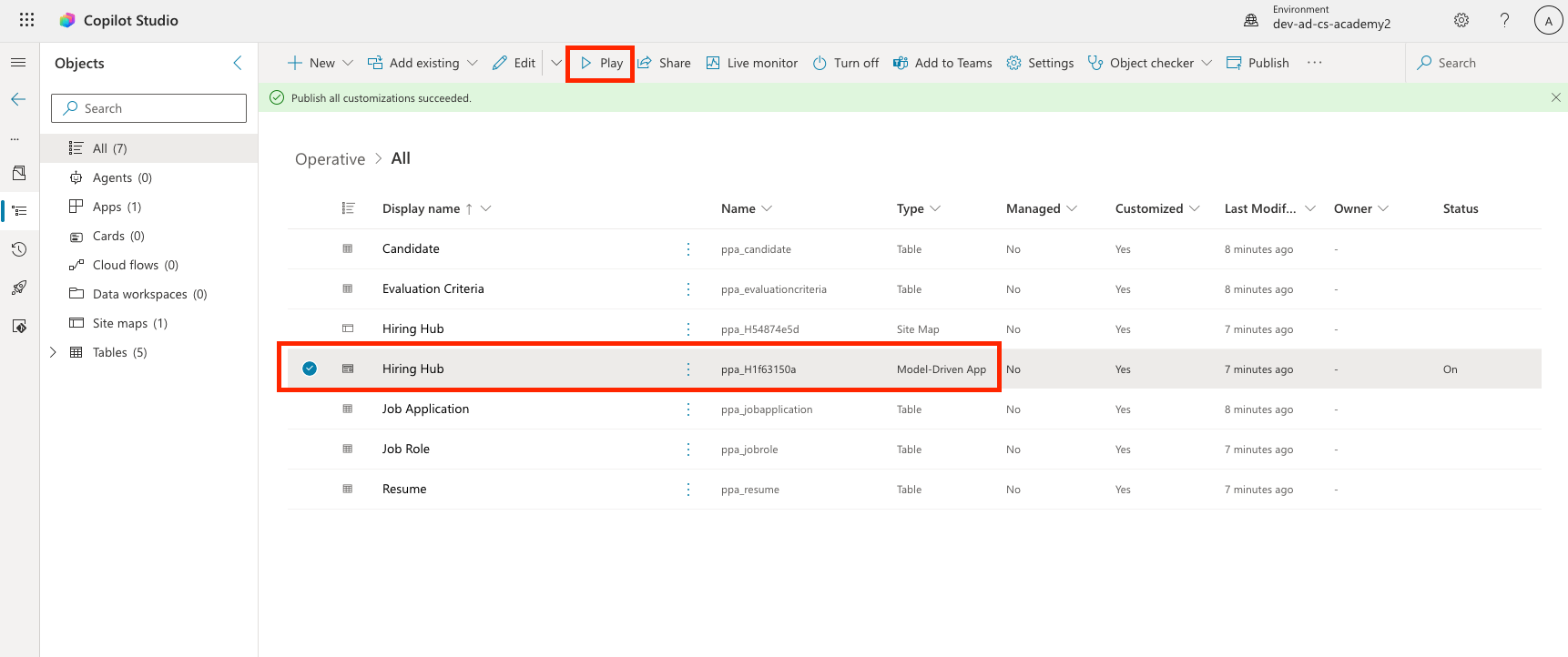Select Apps (1) in Objects list
The height and width of the screenshot is (657, 1568).
tap(117, 207)
